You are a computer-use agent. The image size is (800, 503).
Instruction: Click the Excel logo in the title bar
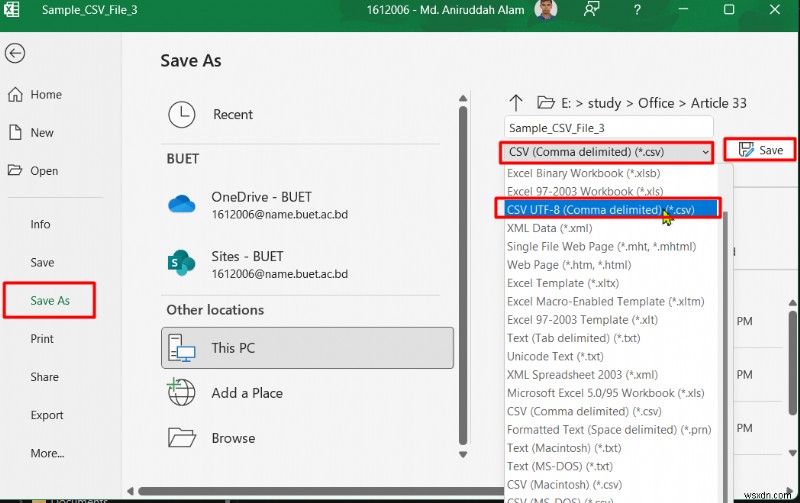point(11,10)
